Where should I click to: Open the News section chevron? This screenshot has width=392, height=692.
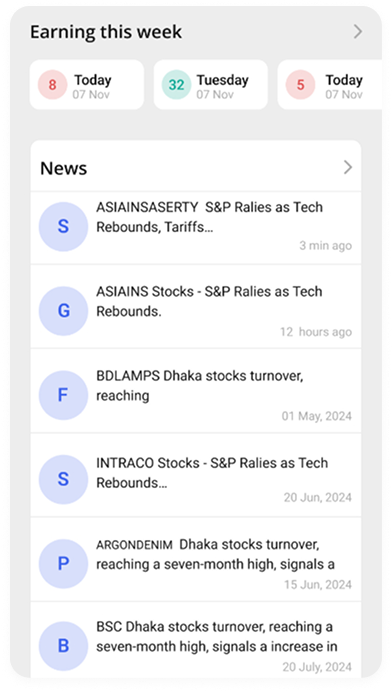[348, 167]
